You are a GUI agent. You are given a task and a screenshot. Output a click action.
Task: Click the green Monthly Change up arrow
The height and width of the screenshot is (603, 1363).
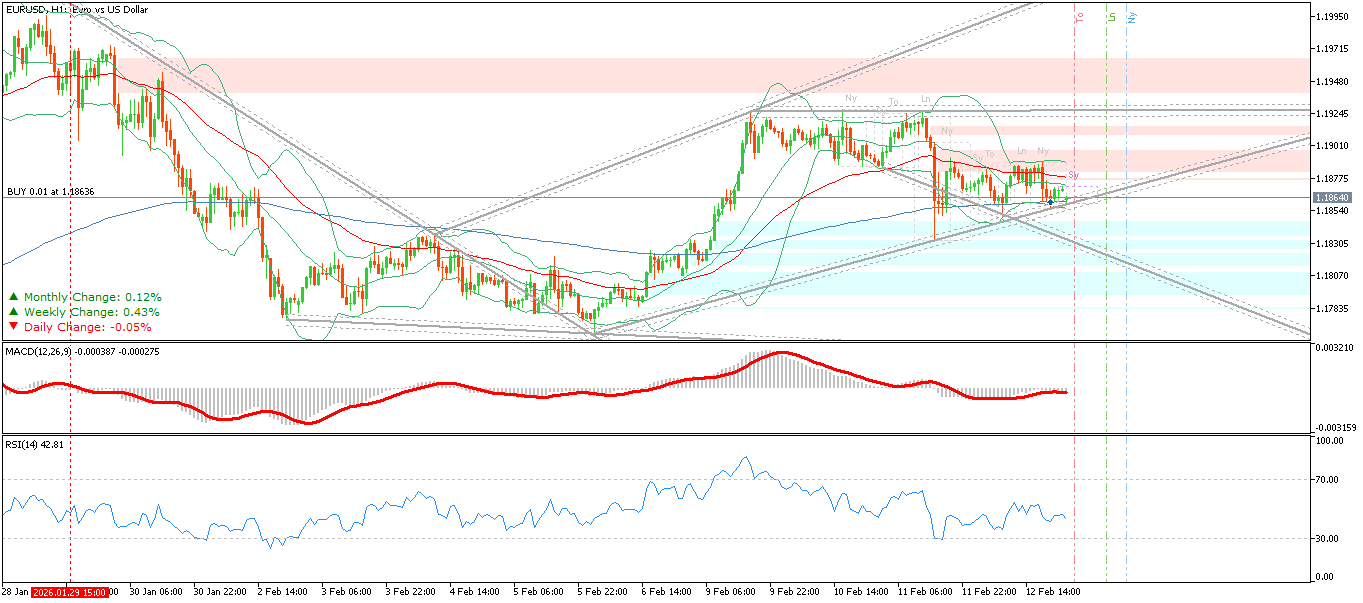13,297
